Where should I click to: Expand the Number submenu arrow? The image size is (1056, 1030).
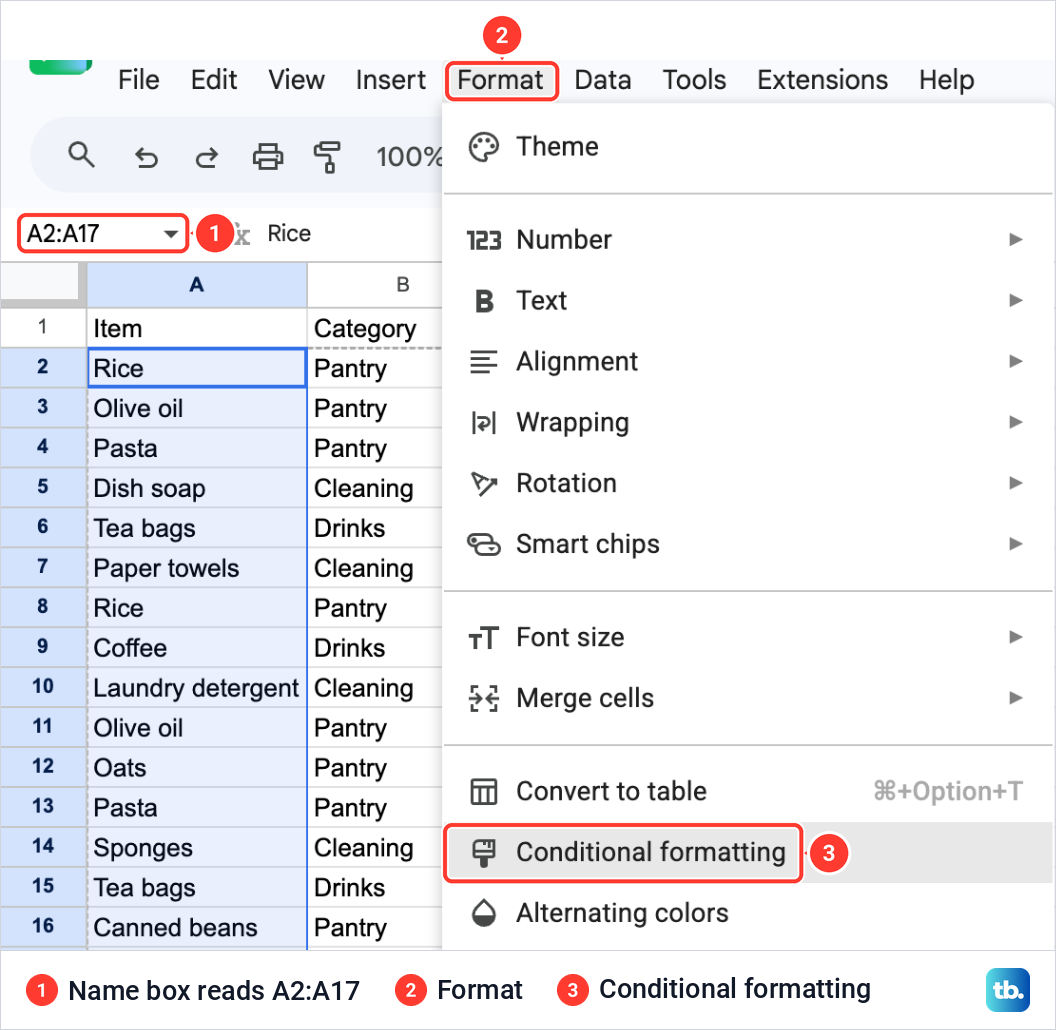[x=1016, y=240]
